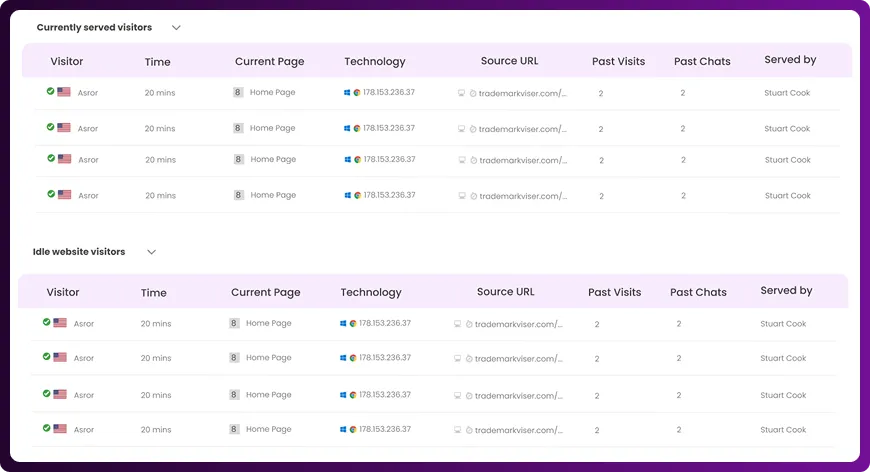Collapse the Idle website visitors section
The height and width of the screenshot is (472, 870).
click(x=152, y=252)
